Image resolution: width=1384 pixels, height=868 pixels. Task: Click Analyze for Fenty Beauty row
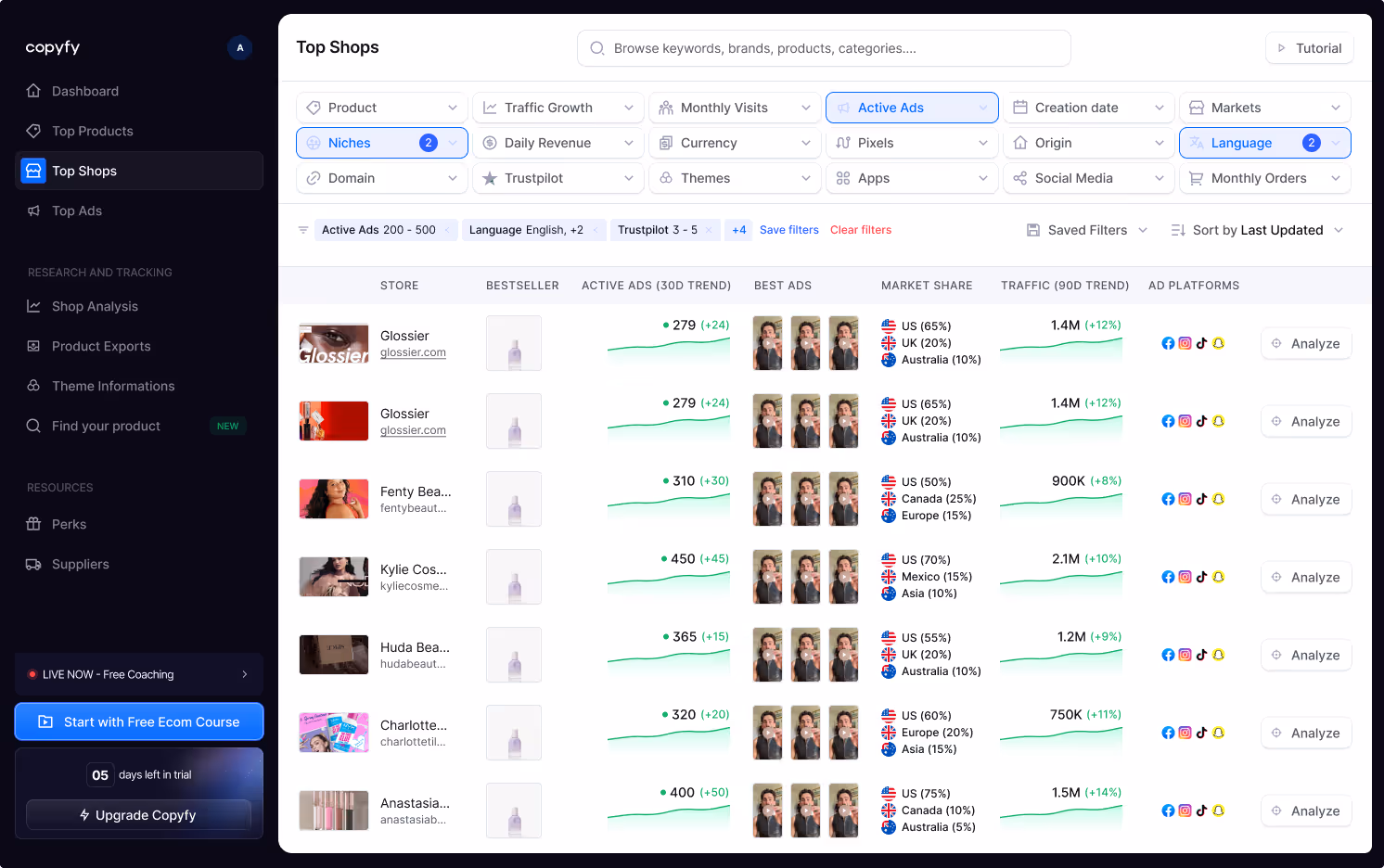click(x=1306, y=499)
